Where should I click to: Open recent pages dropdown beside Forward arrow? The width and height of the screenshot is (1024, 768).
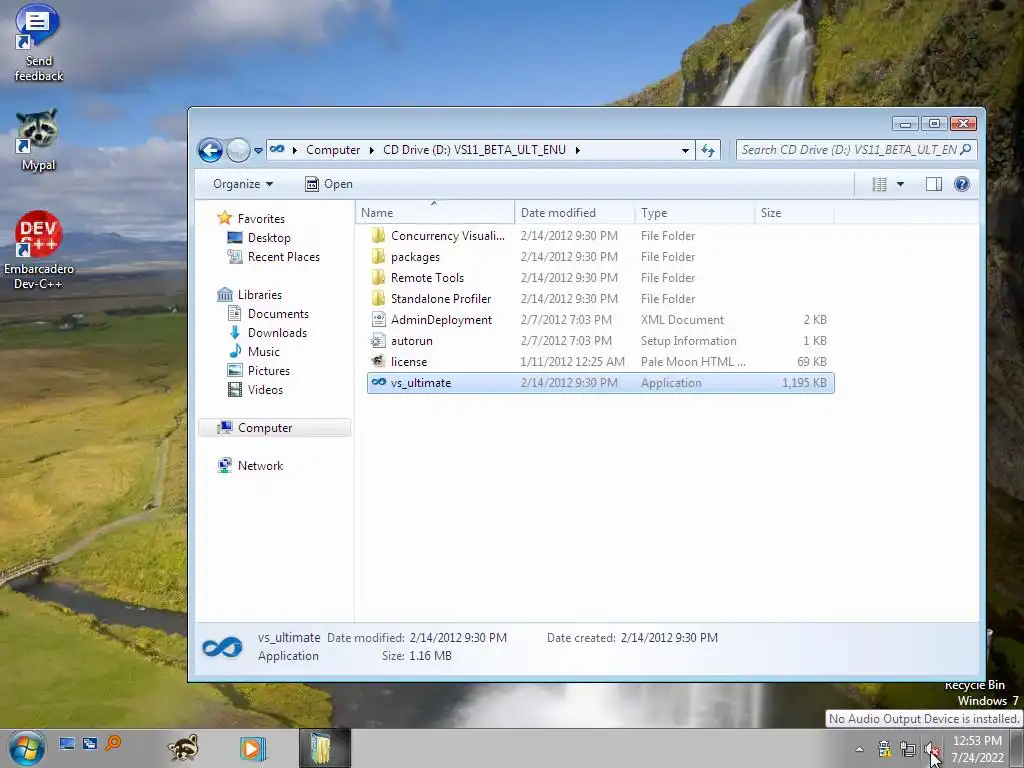(258, 150)
